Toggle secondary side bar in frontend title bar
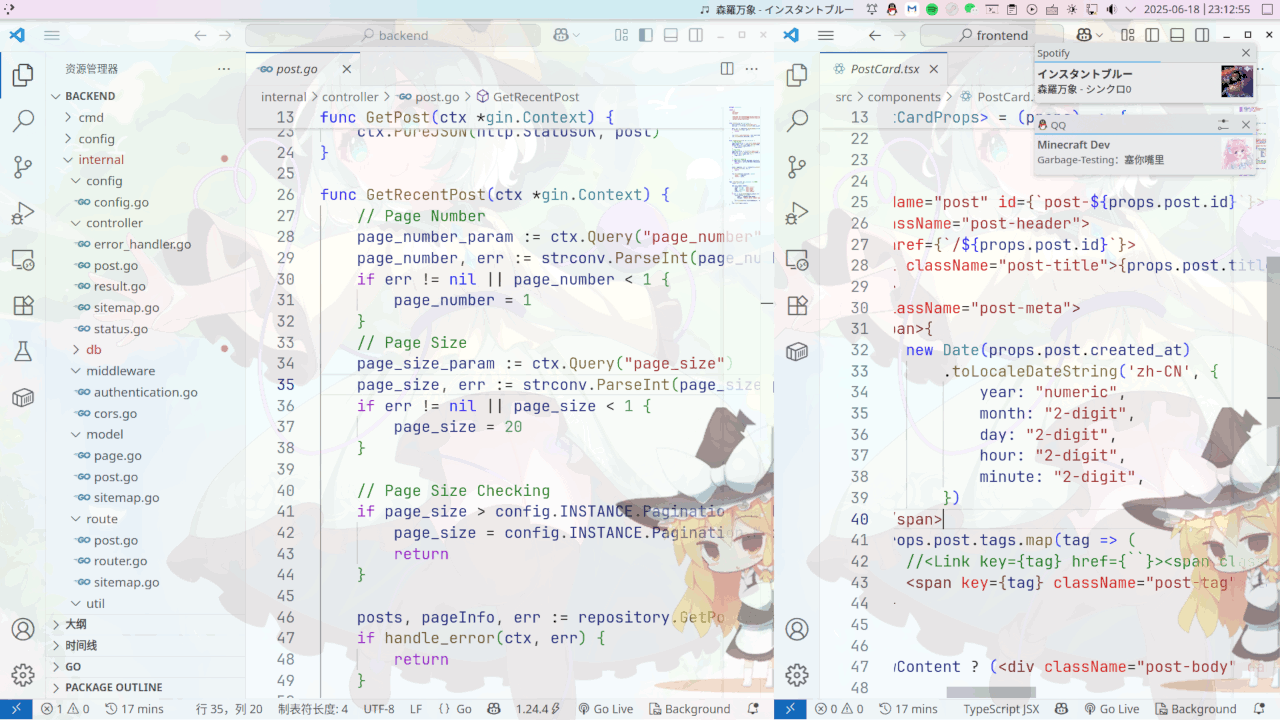Viewport: 1280px width, 720px height. [1202, 35]
